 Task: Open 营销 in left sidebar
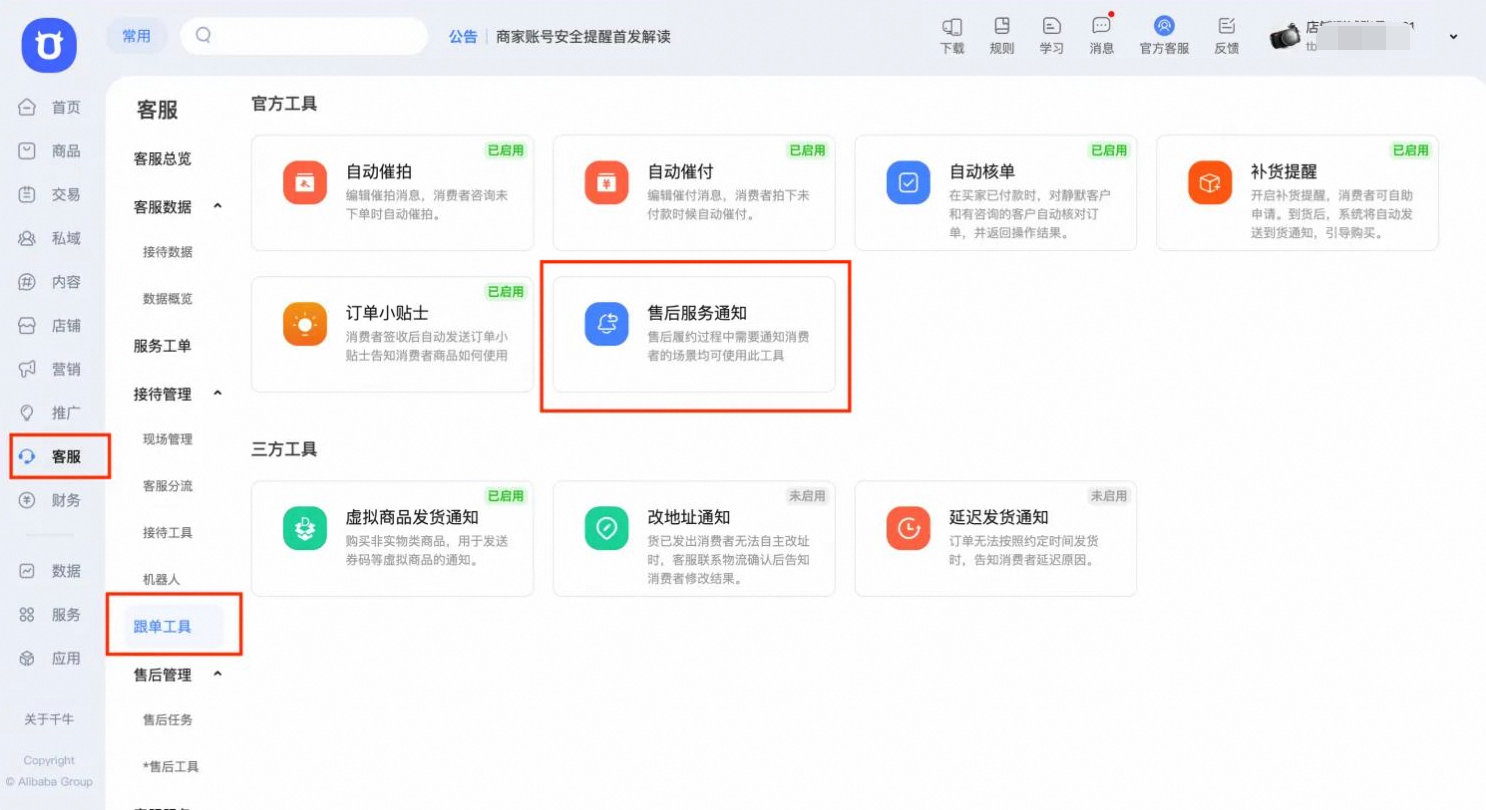(50, 369)
